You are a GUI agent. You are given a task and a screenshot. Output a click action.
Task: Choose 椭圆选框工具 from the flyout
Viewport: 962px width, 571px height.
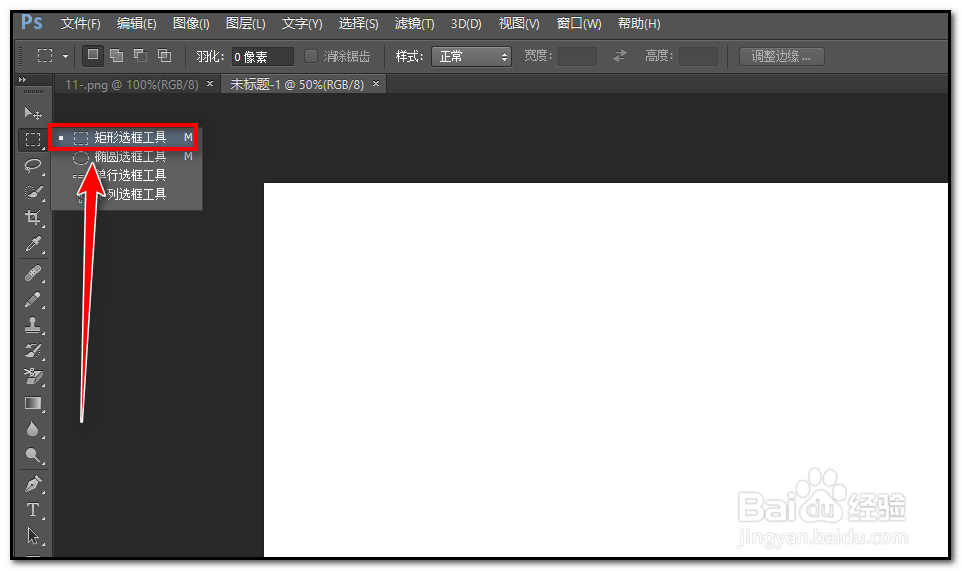tap(126, 156)
